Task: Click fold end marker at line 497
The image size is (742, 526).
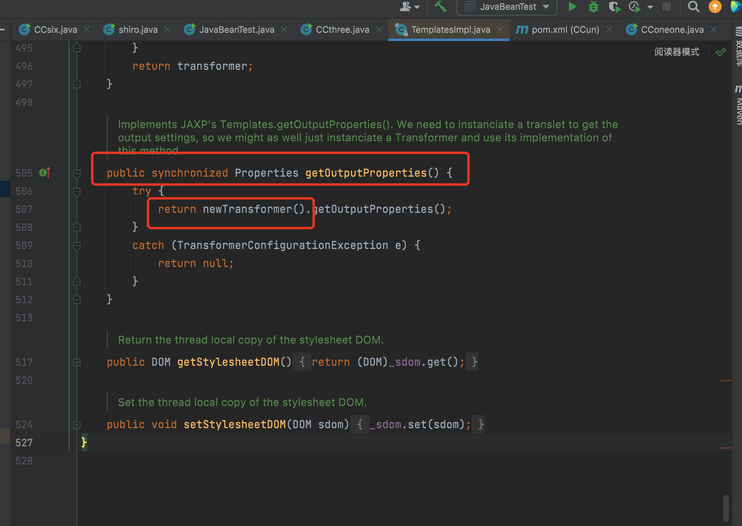Action: point(77,84)
